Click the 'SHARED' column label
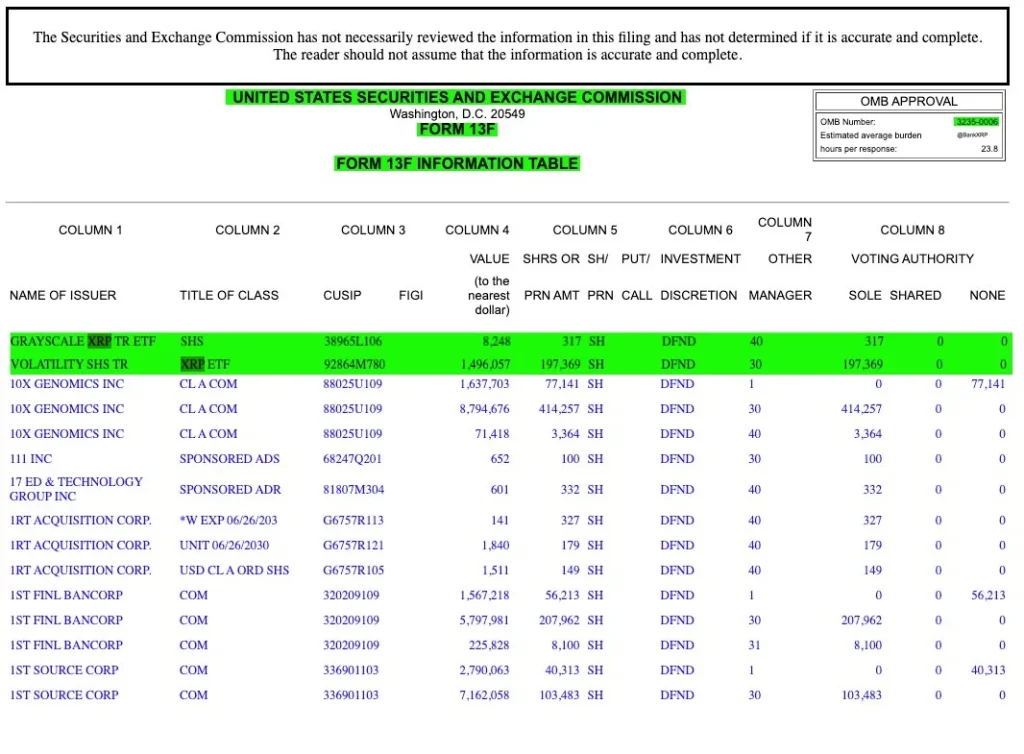Viewport: 1024px width, 754px height. 916,295
